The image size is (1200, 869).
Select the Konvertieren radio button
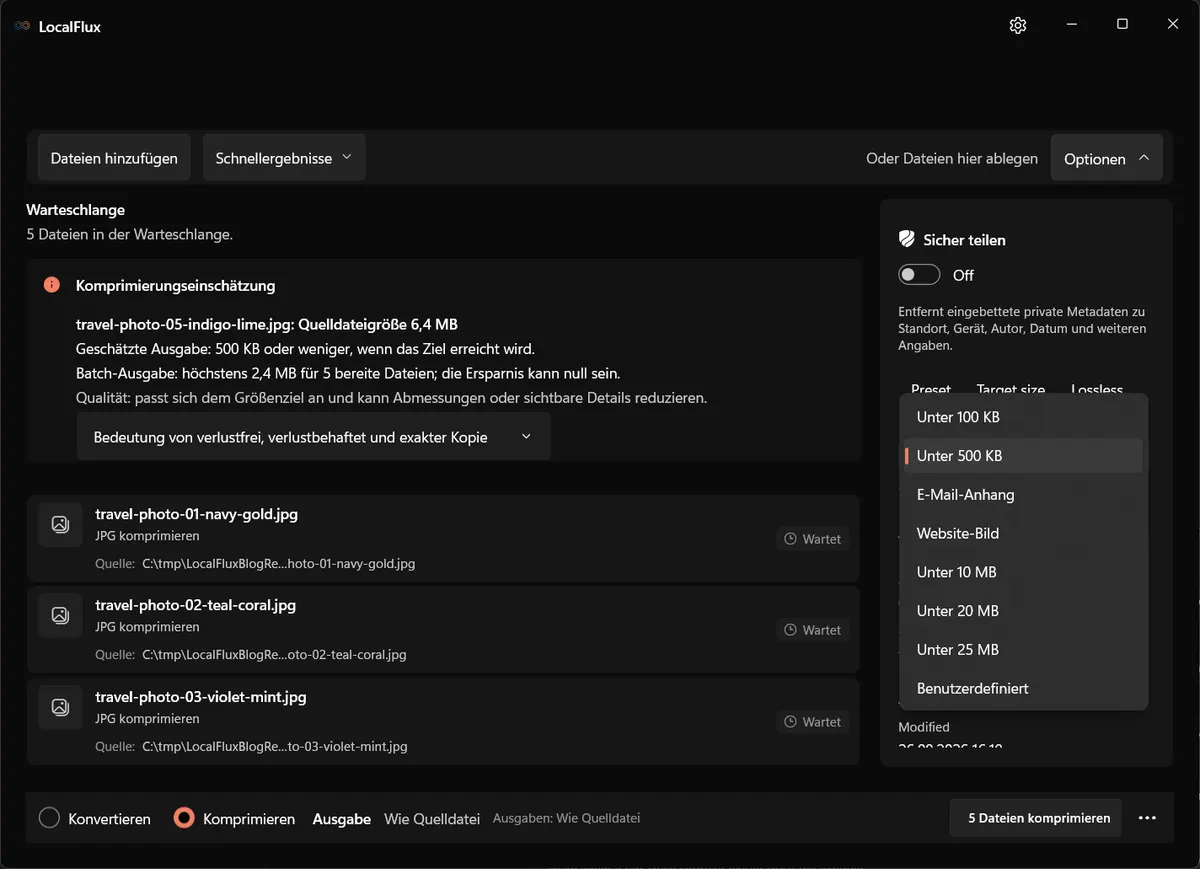pos(49,818)
